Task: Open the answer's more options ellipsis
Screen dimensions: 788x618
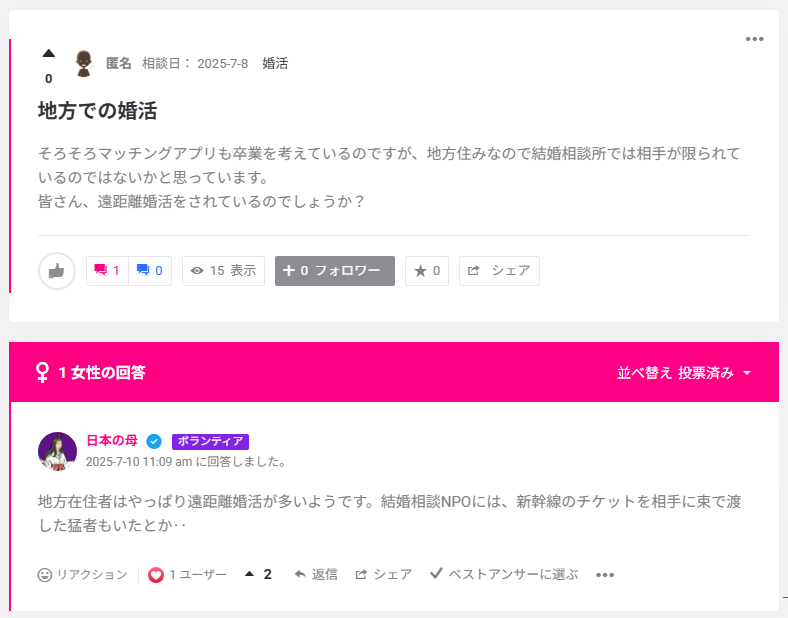Action: pos(605,575)
